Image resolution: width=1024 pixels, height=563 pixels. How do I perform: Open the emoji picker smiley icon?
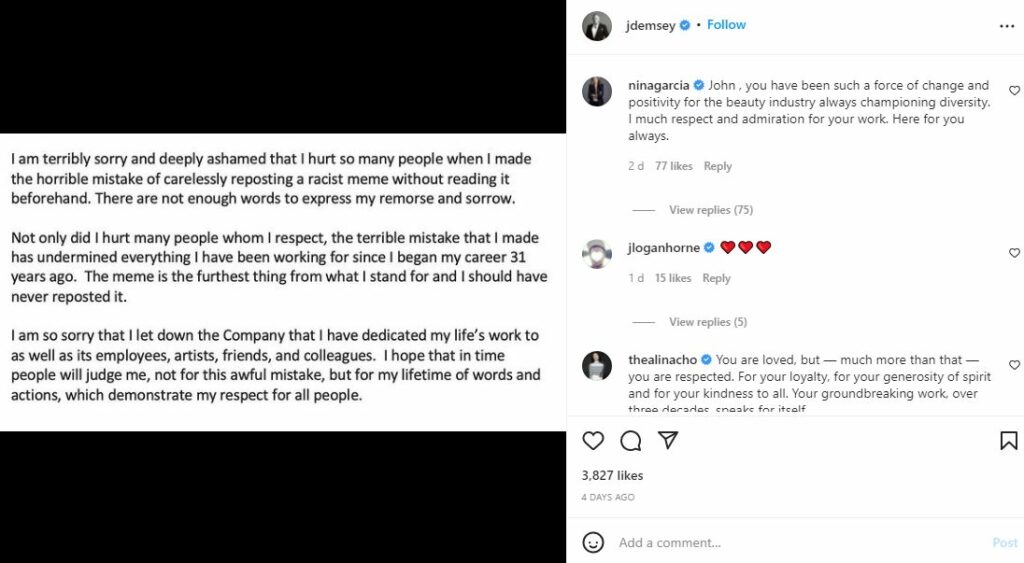coord(593,542)
